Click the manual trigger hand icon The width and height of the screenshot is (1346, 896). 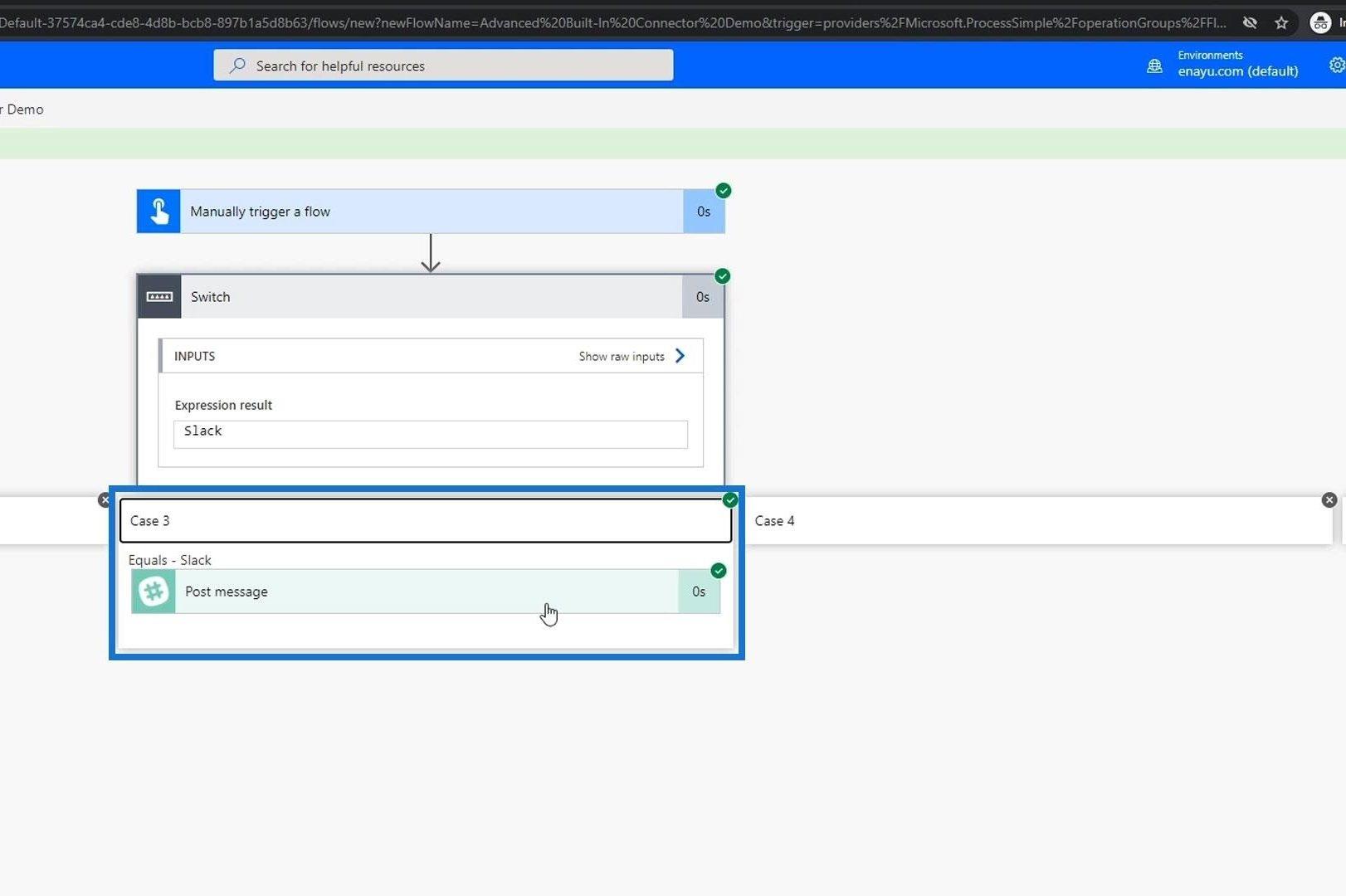point(158,212)
